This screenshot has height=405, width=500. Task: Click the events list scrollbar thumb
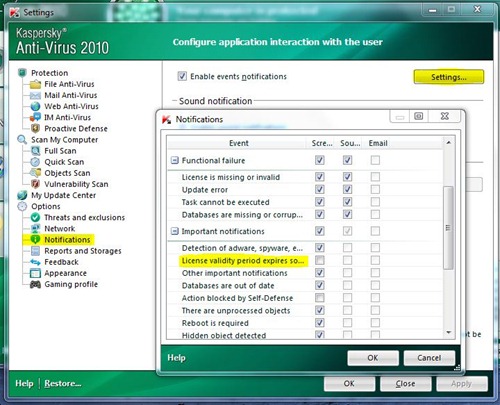pos(449,228)
